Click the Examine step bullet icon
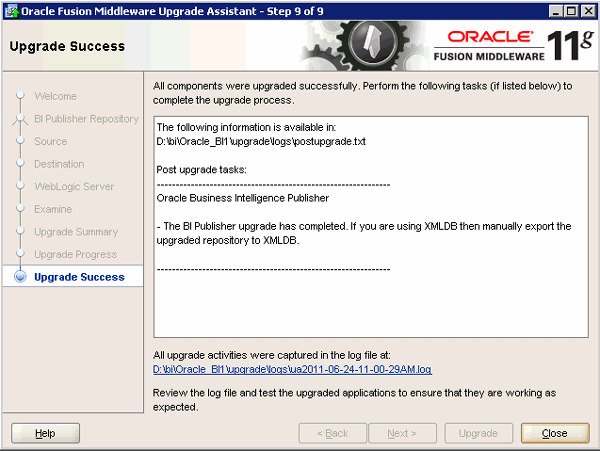 point(20,208)
